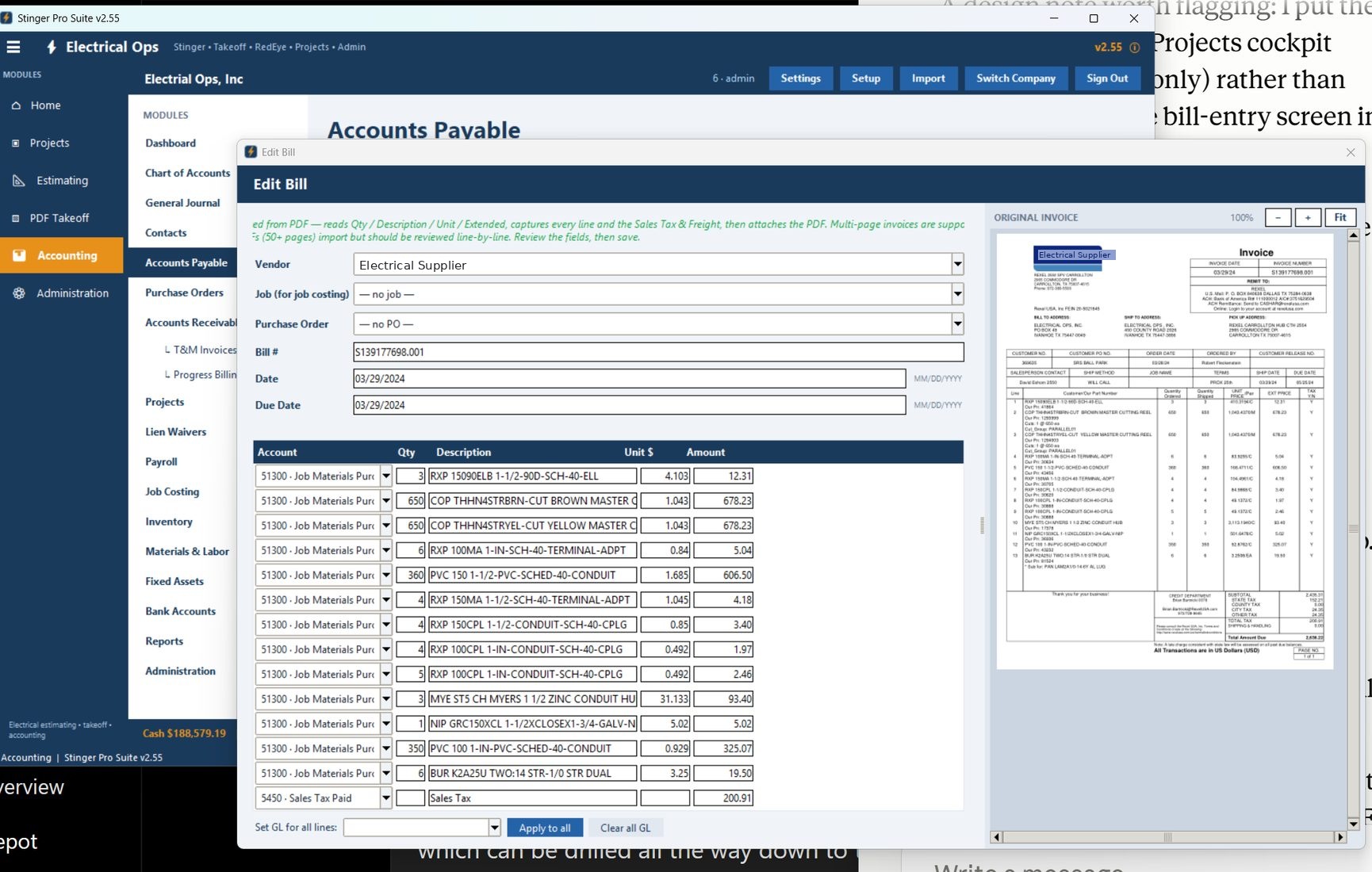Open the Job for job costing dropdown
Screen dimensions: 1372x872
pyautogui.click(x=957, y=294)
